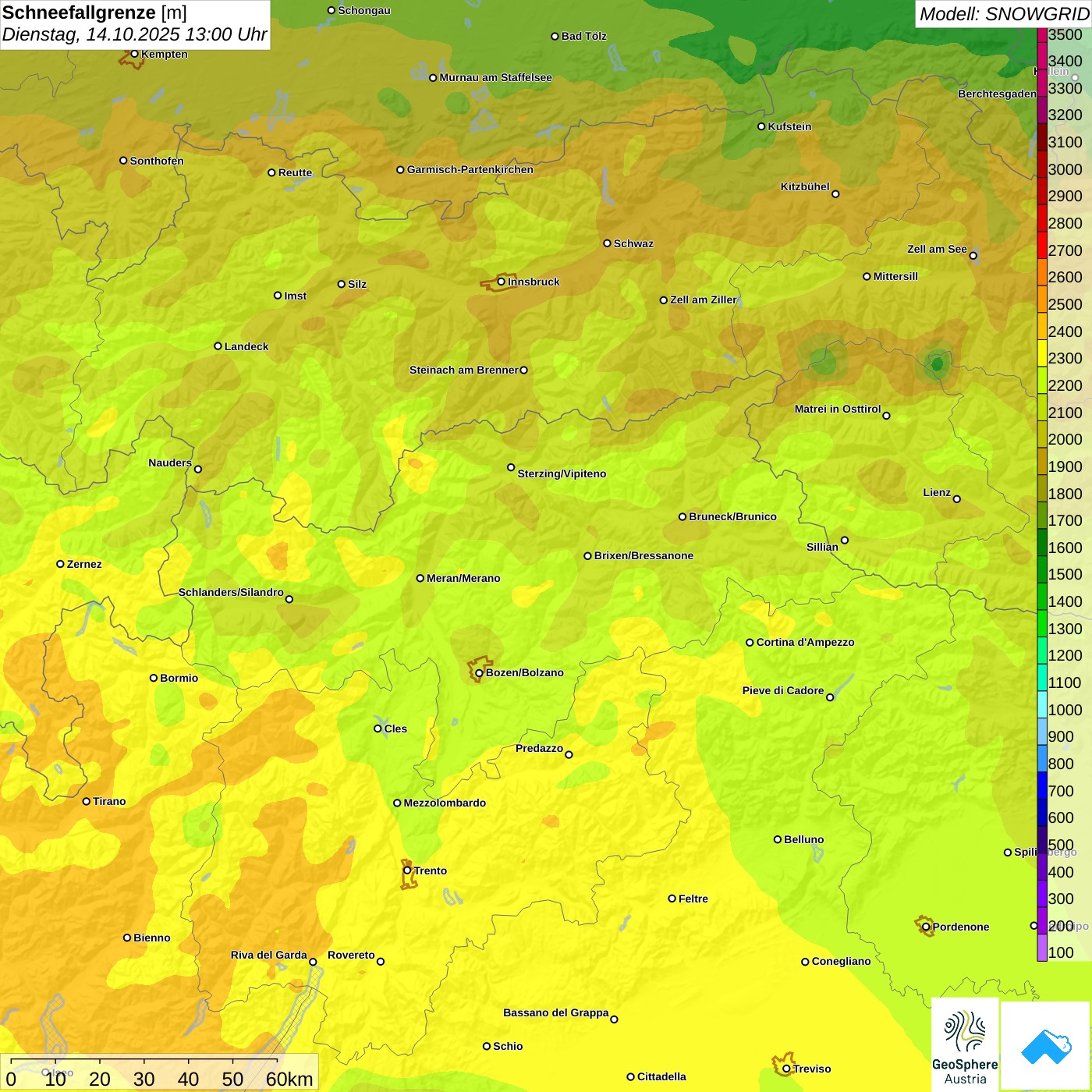Click the Schwaz location dot
The height and width of the screenshot is (1092, 1092).
[x=607, y=243]
